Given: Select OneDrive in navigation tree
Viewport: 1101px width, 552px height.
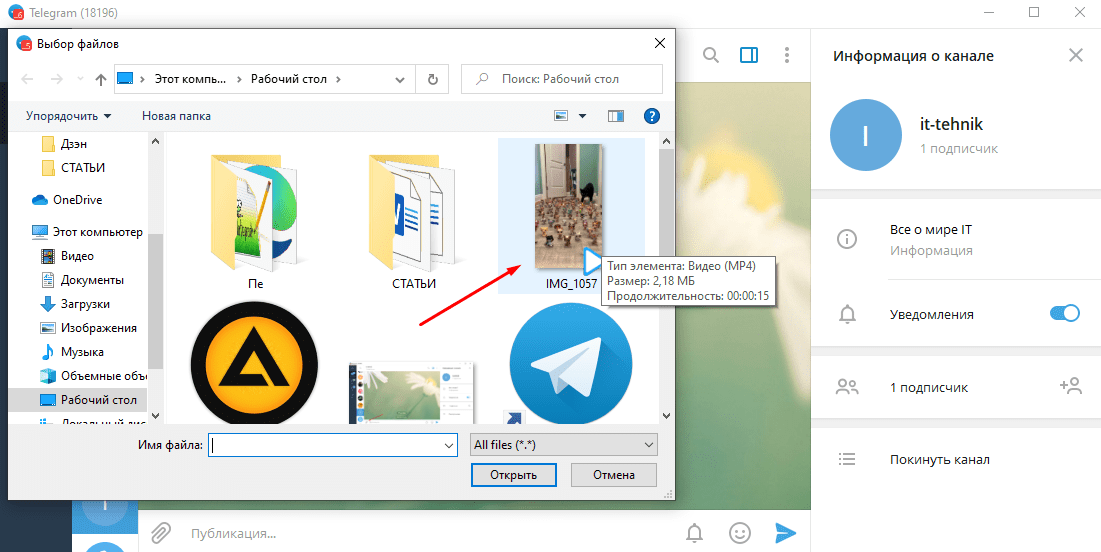Looking at the screenshot, I should coord(77,200).
